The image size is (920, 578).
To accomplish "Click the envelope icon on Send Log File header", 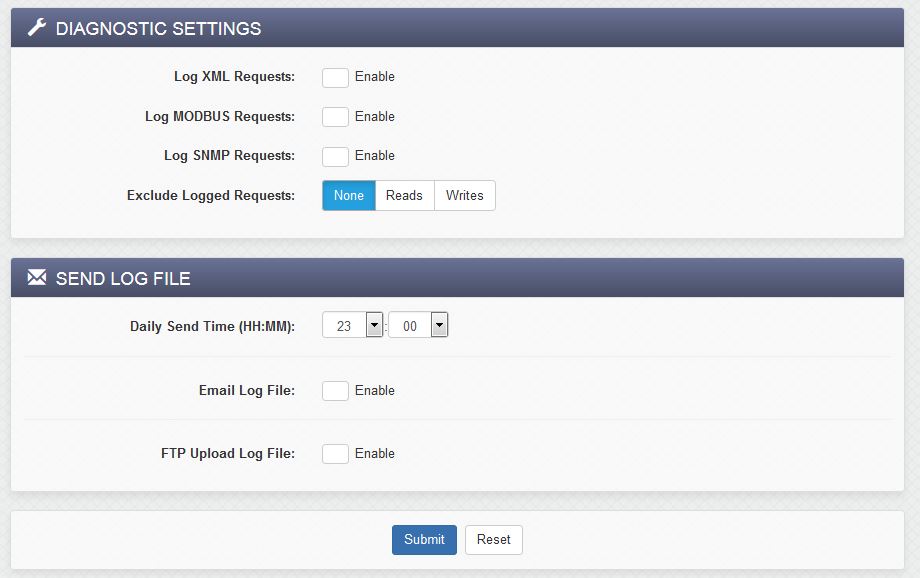I will (36, 278).
